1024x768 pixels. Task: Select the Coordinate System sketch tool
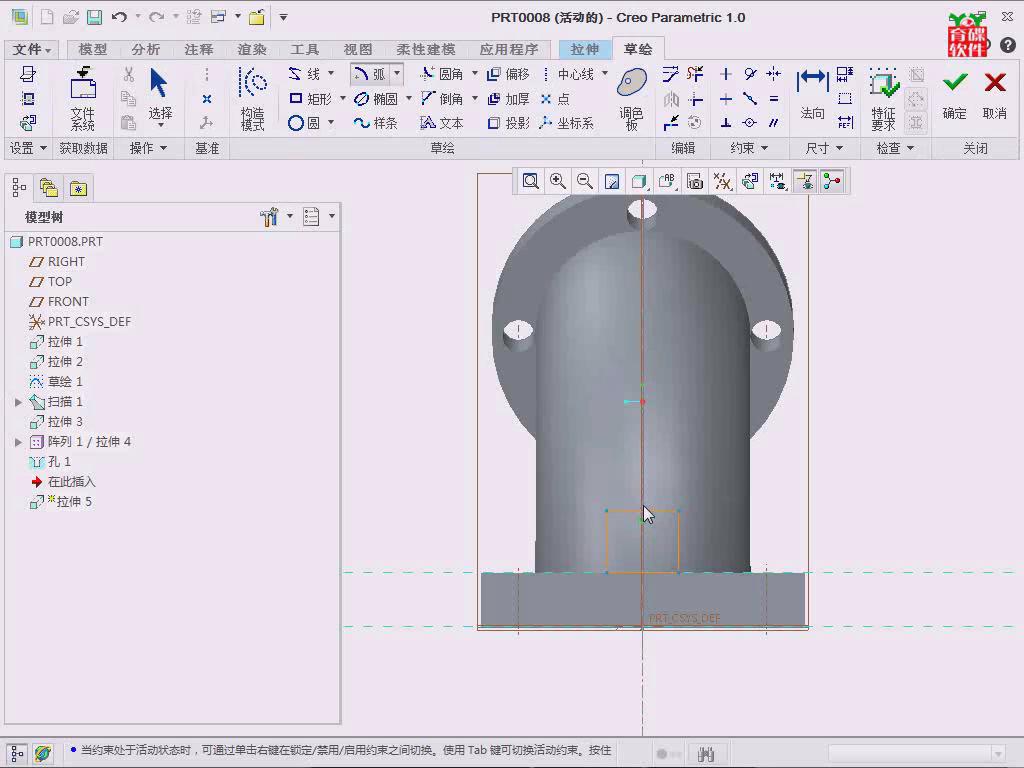click(x=567, y=123)
